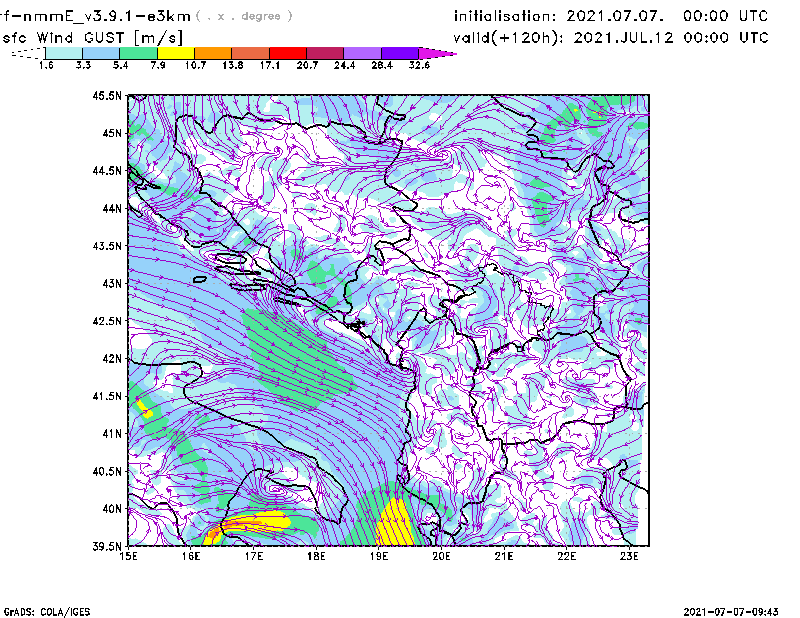Viewport: 800px width, 618px height.
Task: Click the '44N' latitude label
Action: pos(112,208)
